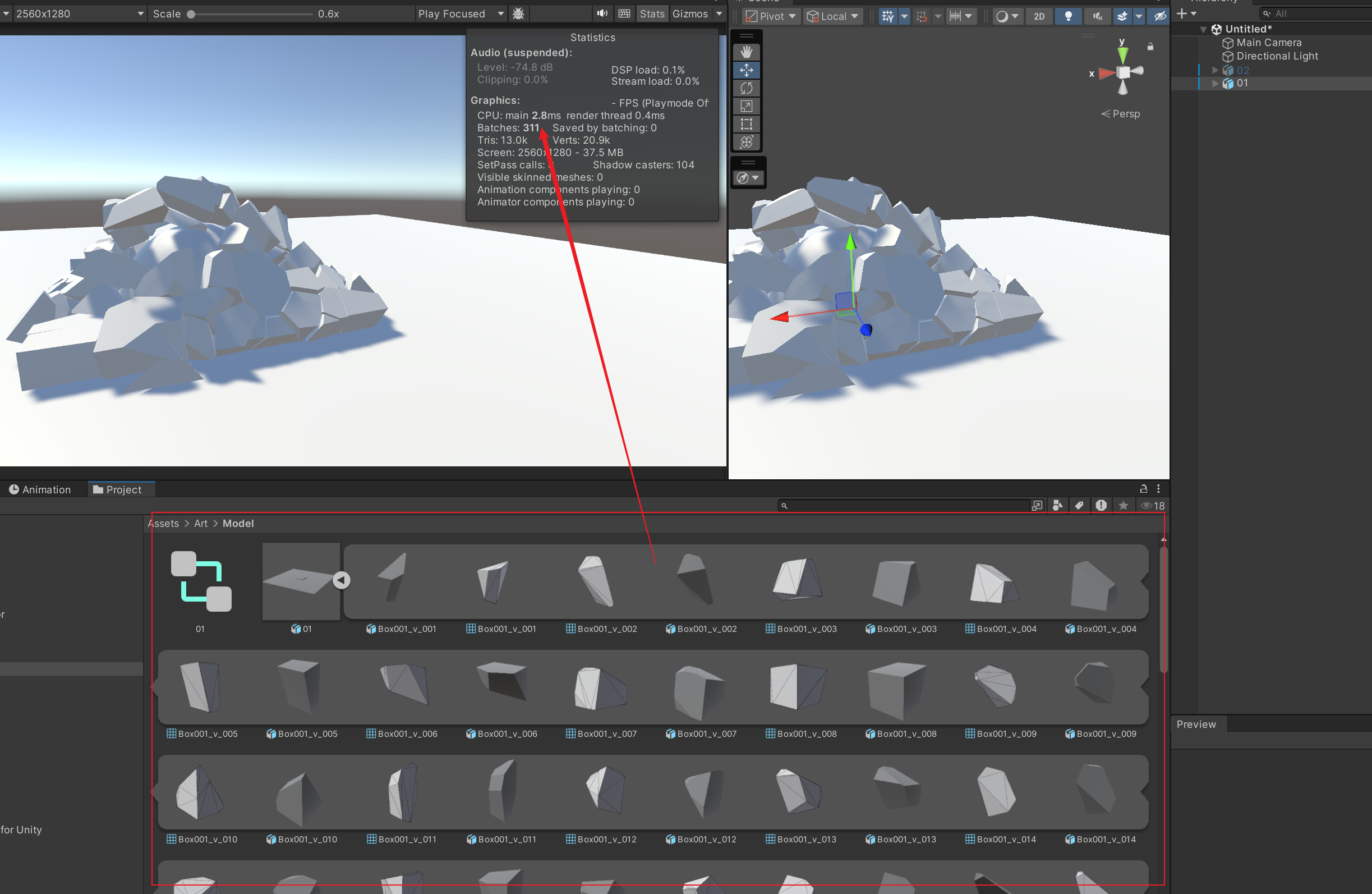The width and height of the screenshot is (1372, 894).
Task: Click the open in new search window icon
Action: tap(1037, 506)
